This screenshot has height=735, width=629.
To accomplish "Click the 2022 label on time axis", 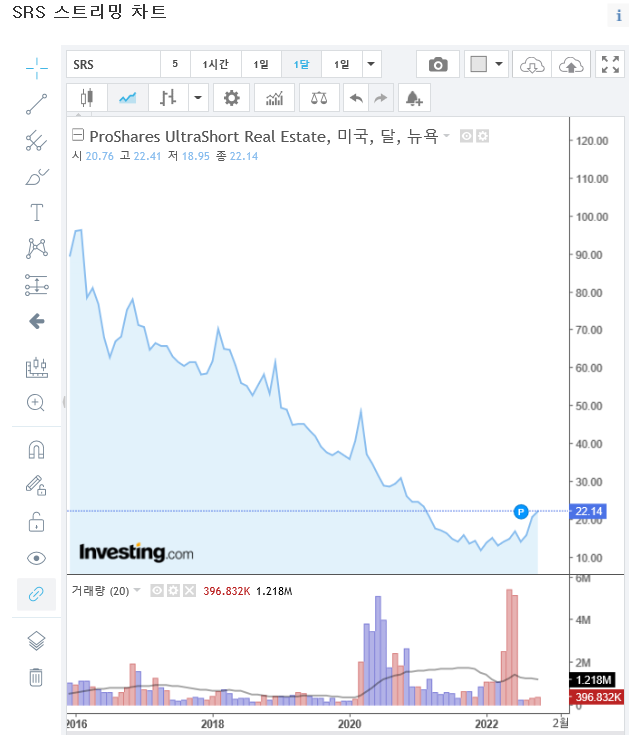I will coord(487,724).
